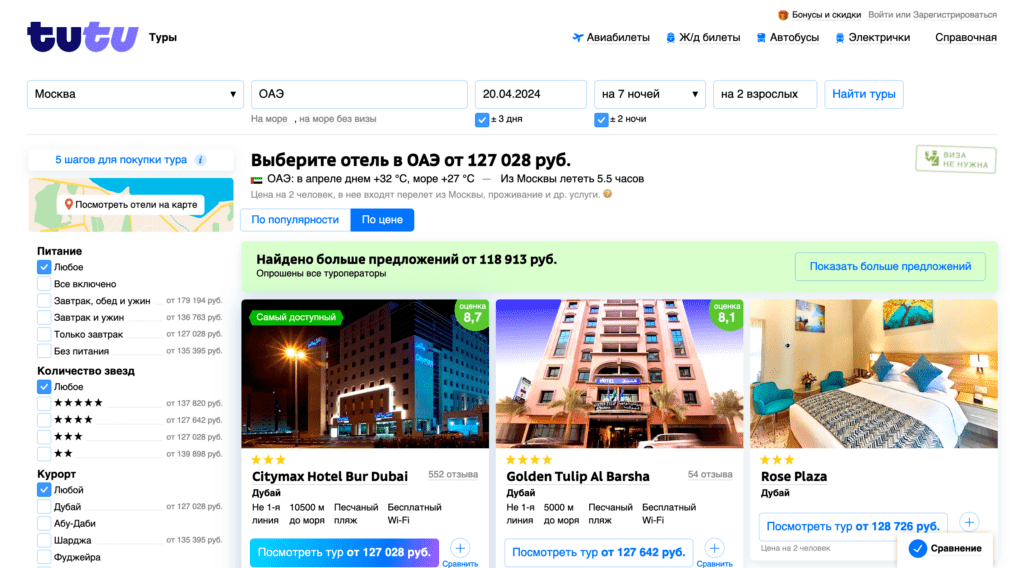Open the Citymax Hotel Bur Dubai photo
The image size is (1024, 568).
click(365, 374)
